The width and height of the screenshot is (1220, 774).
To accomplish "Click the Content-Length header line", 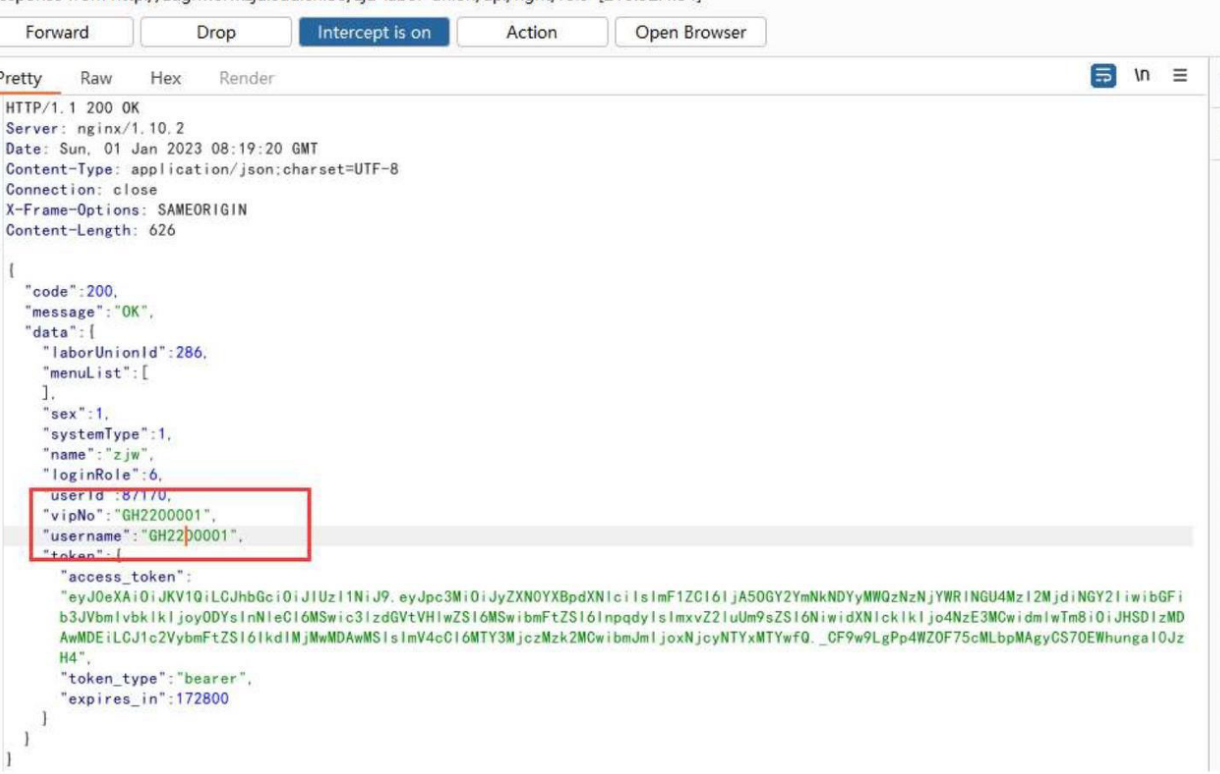I will click(x=90, y=230).
